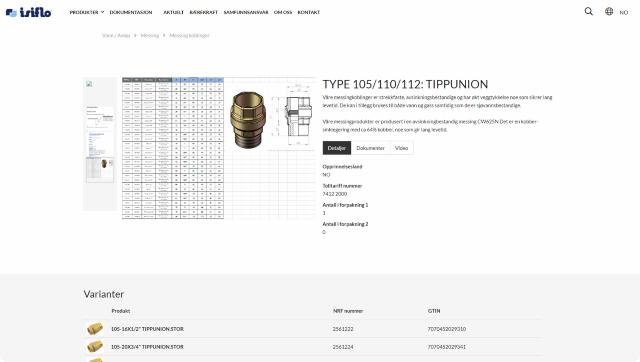
Task: Open brass fitting icon for 105-20X3/4" row
Action: tap(95, 346)
